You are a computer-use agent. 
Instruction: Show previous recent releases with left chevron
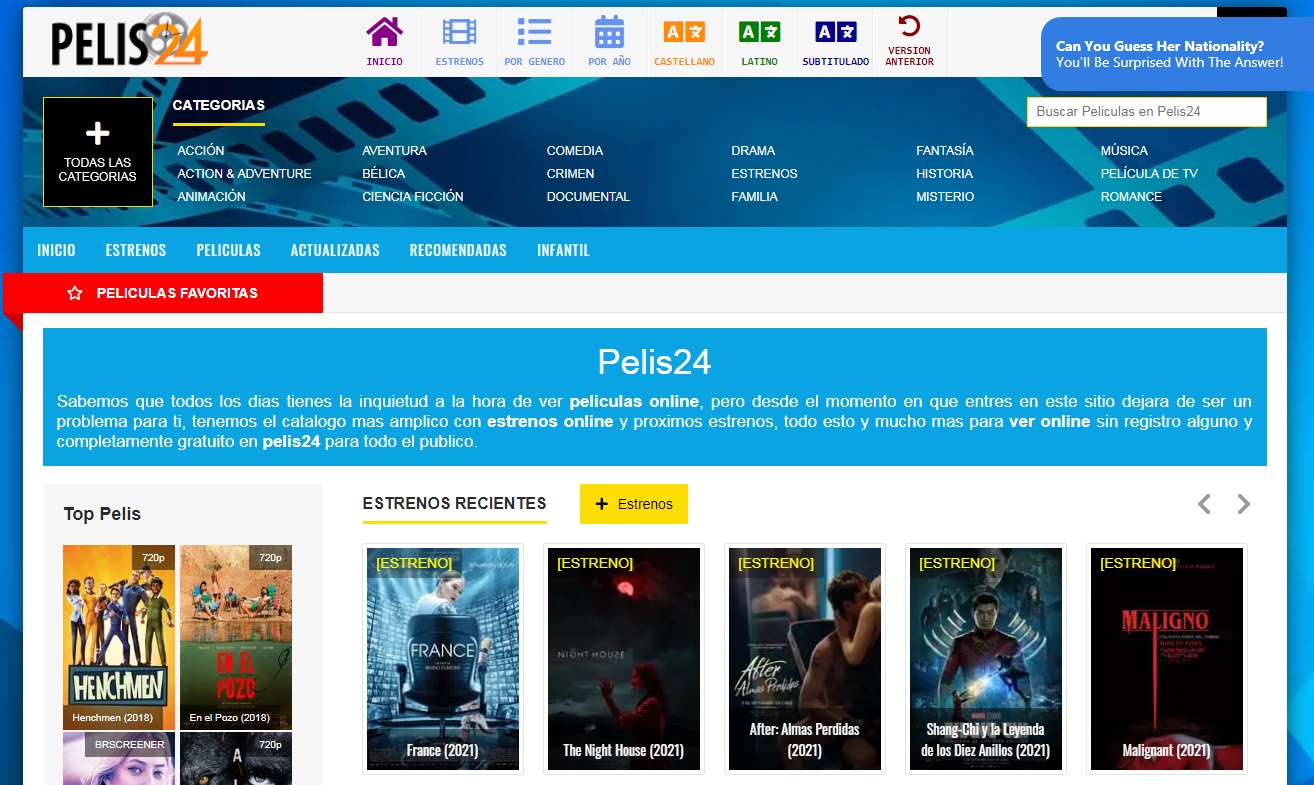[x=1204, y=504]
